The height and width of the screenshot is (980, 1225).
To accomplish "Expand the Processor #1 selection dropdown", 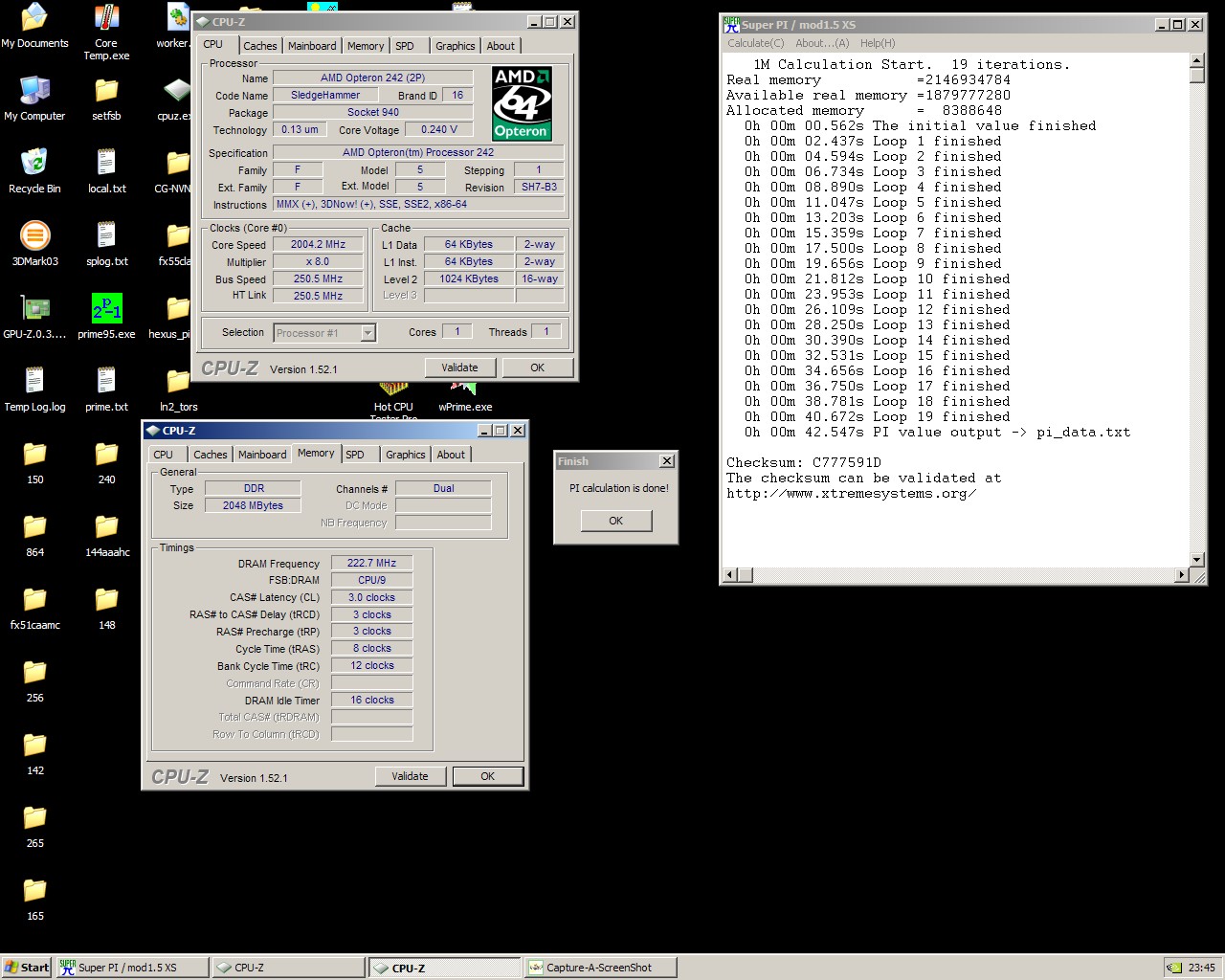I will click(367, 333).
